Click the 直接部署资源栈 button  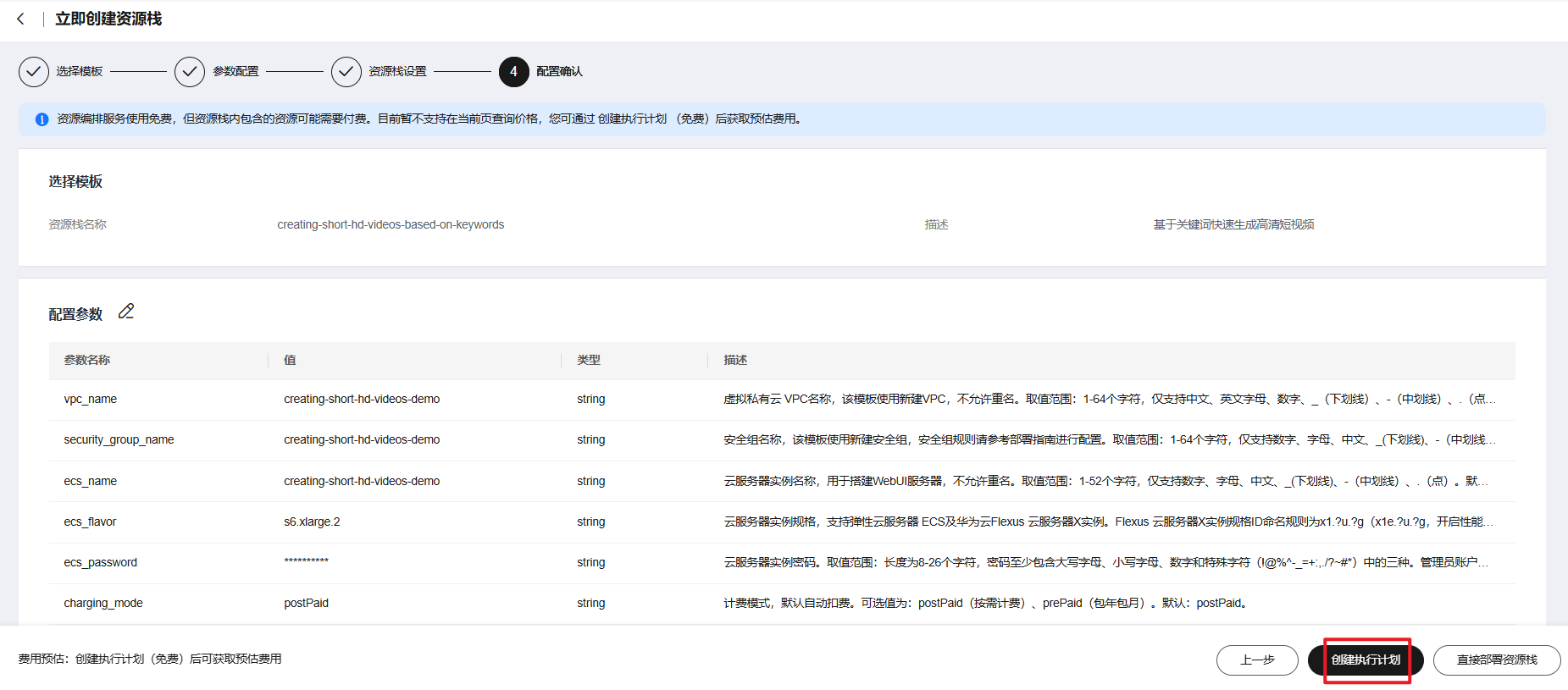1497,660
